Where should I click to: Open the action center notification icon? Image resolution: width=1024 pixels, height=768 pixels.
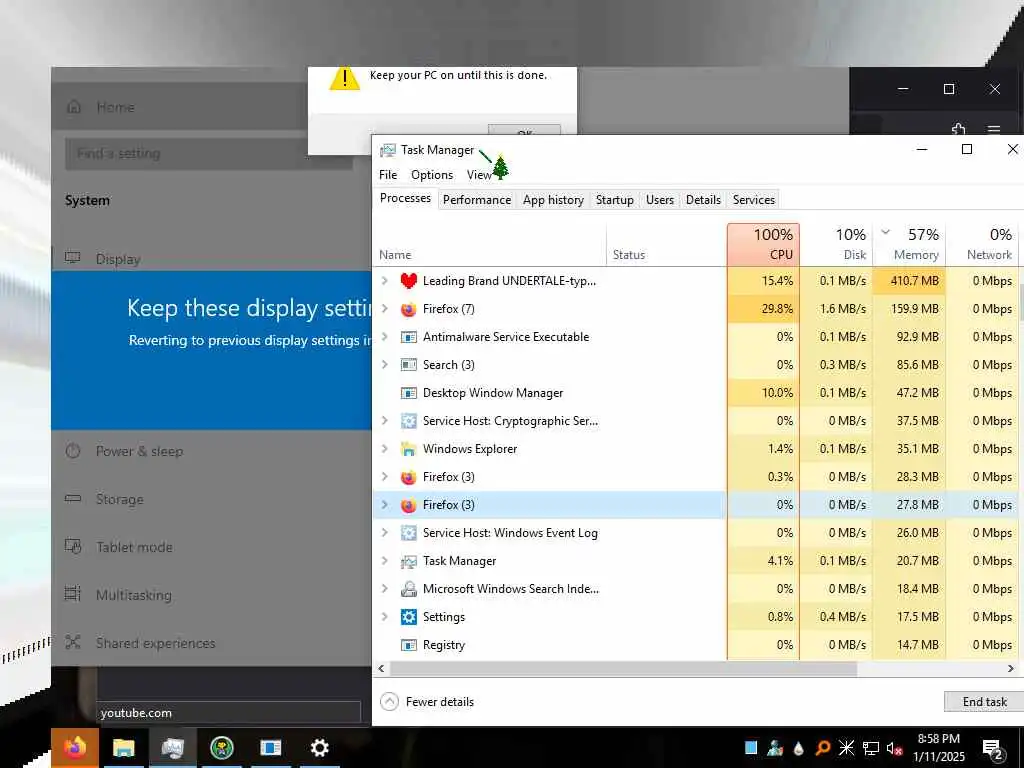tap(993, 749)
